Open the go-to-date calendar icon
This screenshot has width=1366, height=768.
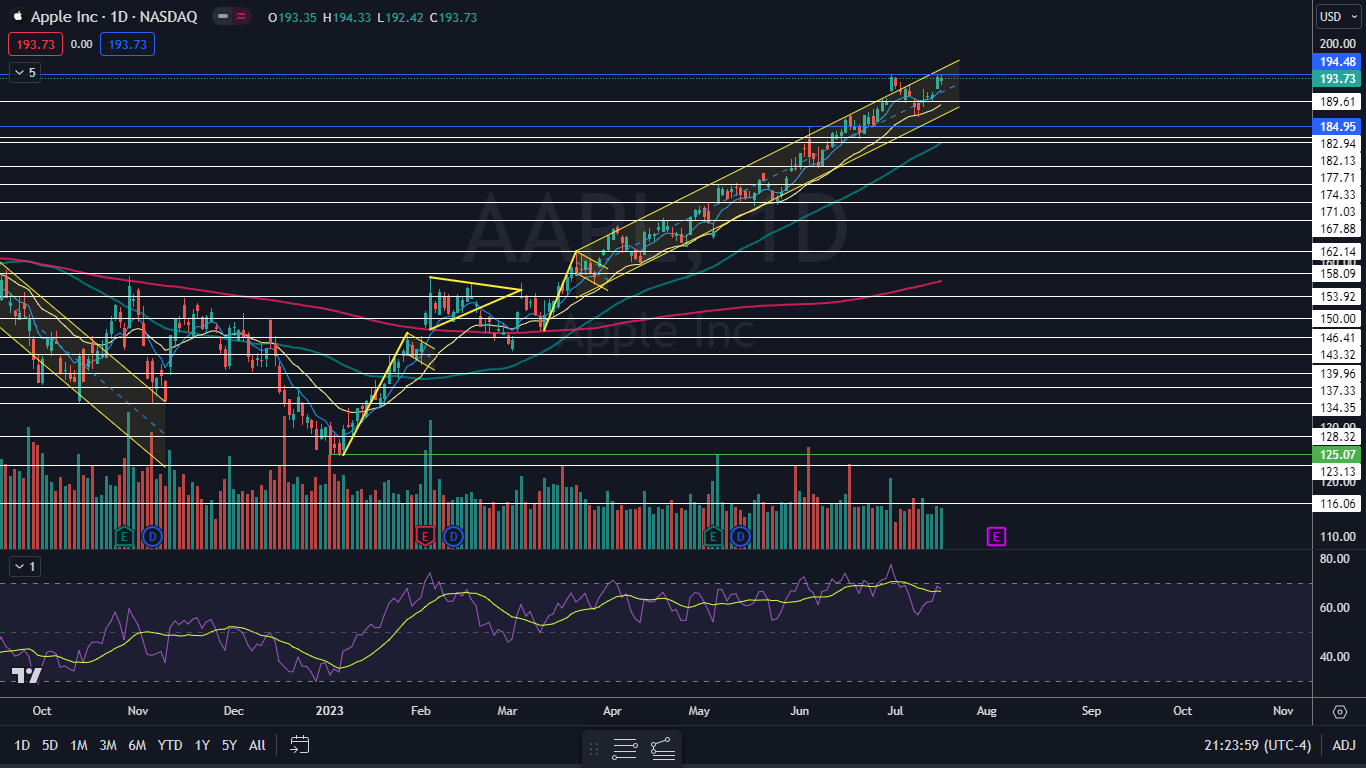(x=300, y=744)
